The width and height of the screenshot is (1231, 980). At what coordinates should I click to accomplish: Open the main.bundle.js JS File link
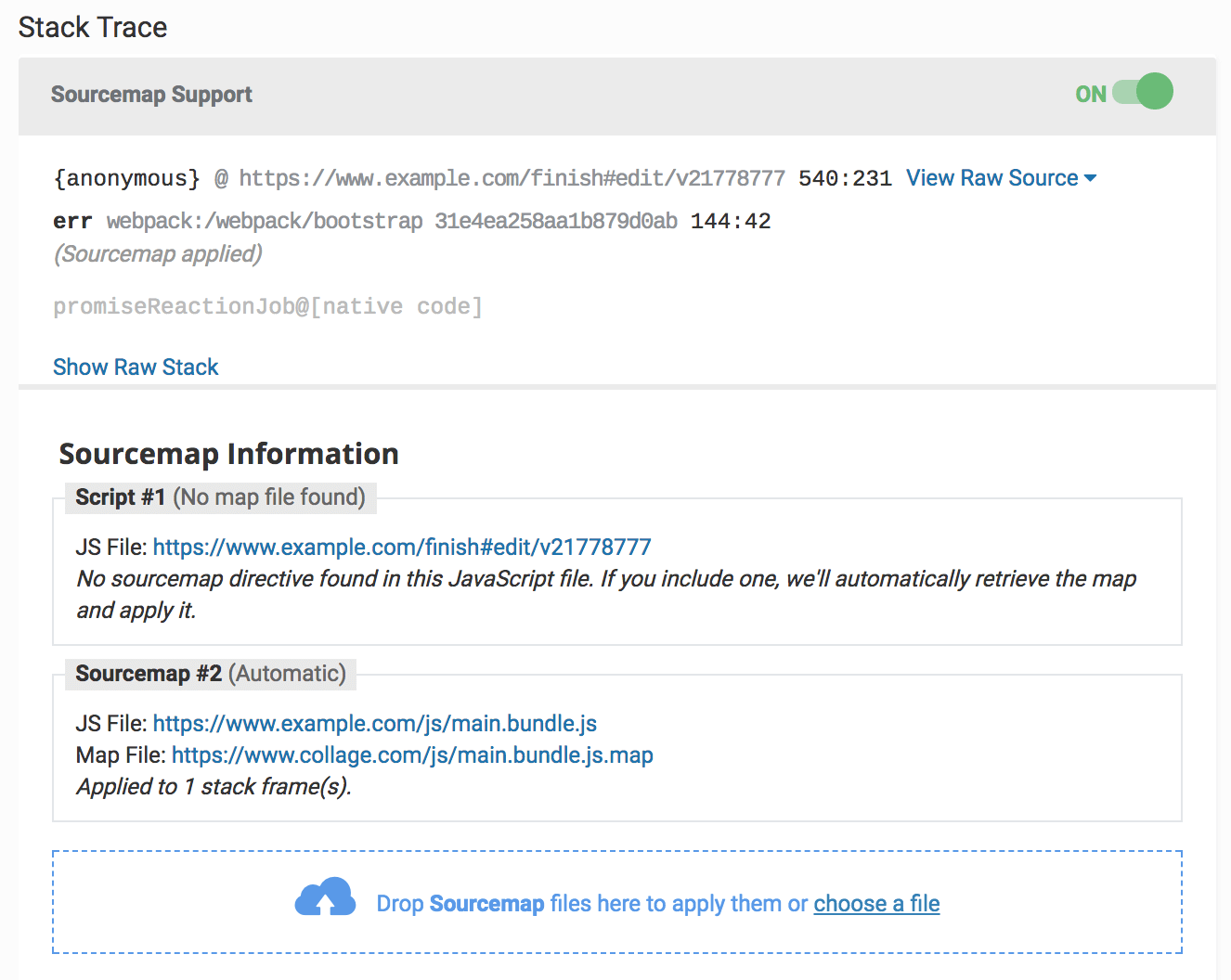(x=375, y=724)
